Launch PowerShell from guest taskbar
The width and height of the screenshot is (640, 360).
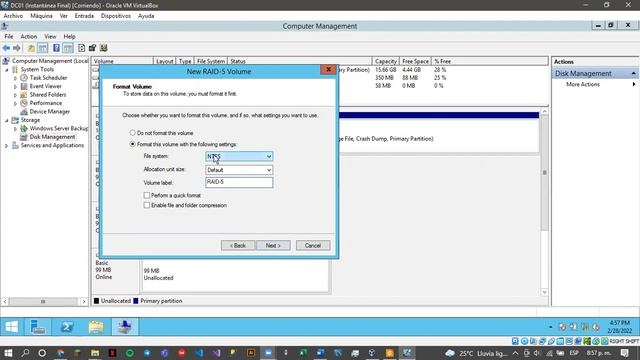(x=67, y=327)
